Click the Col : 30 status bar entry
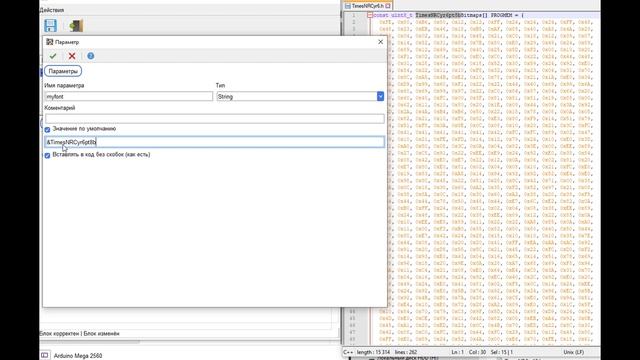 tap(477, 352)
